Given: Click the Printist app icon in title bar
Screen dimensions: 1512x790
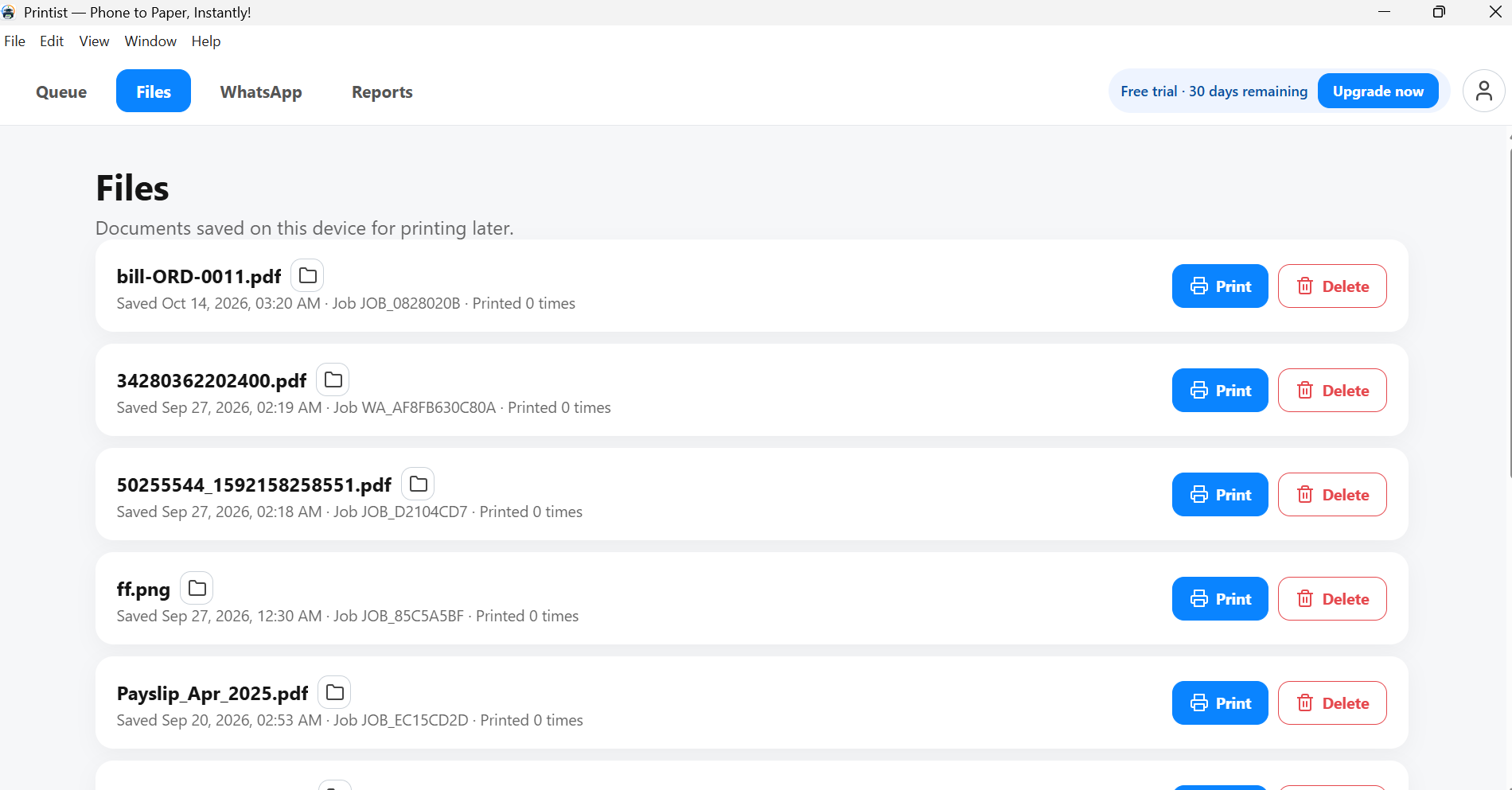Looking at the screenshot, I should pyautogui.click(x=9, y=12).
